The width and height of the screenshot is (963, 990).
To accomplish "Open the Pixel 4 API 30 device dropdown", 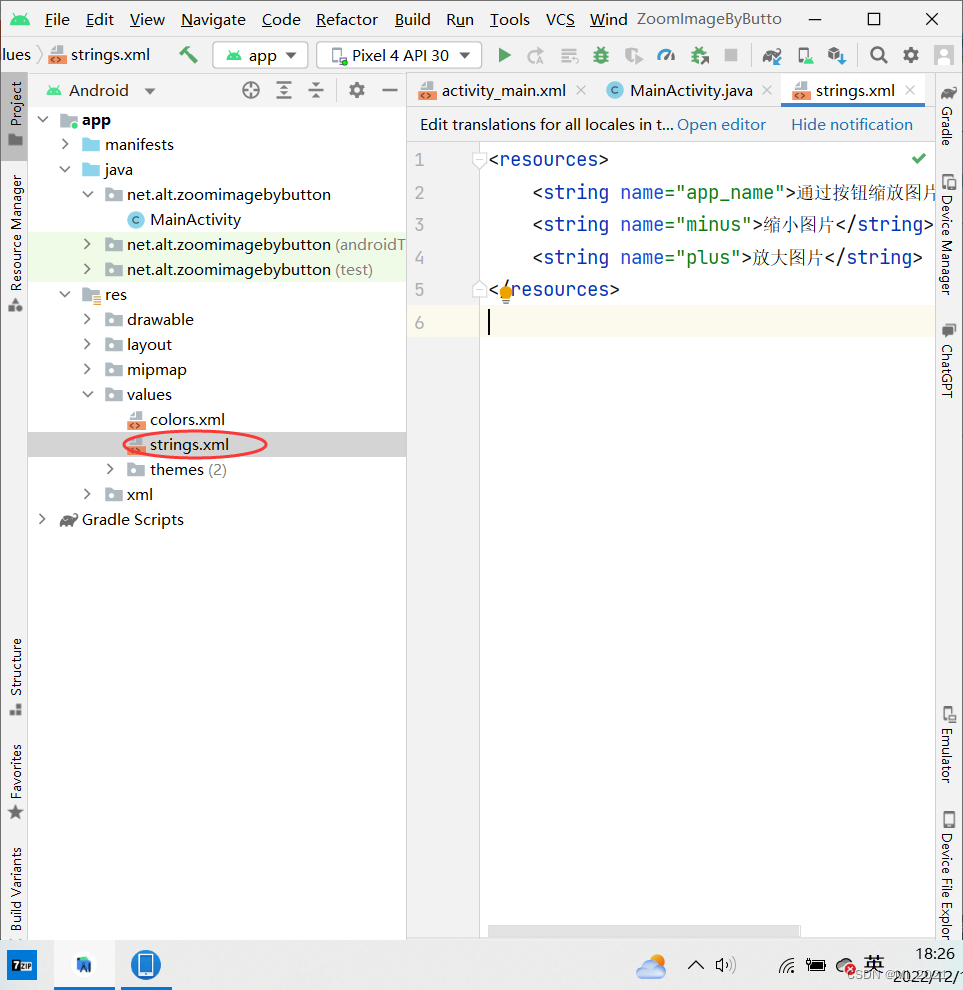I will [399, 56].
